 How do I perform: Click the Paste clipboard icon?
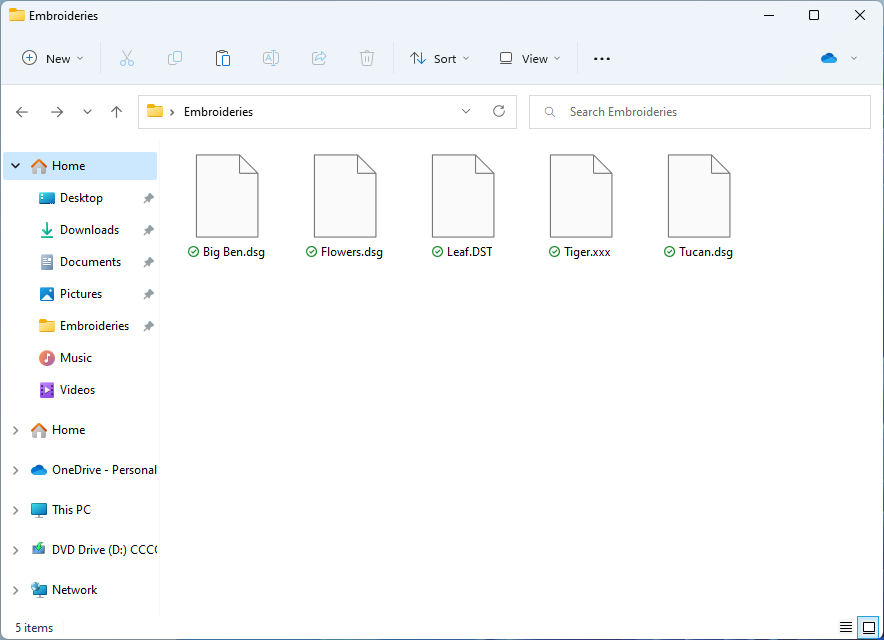pos(223,58)
